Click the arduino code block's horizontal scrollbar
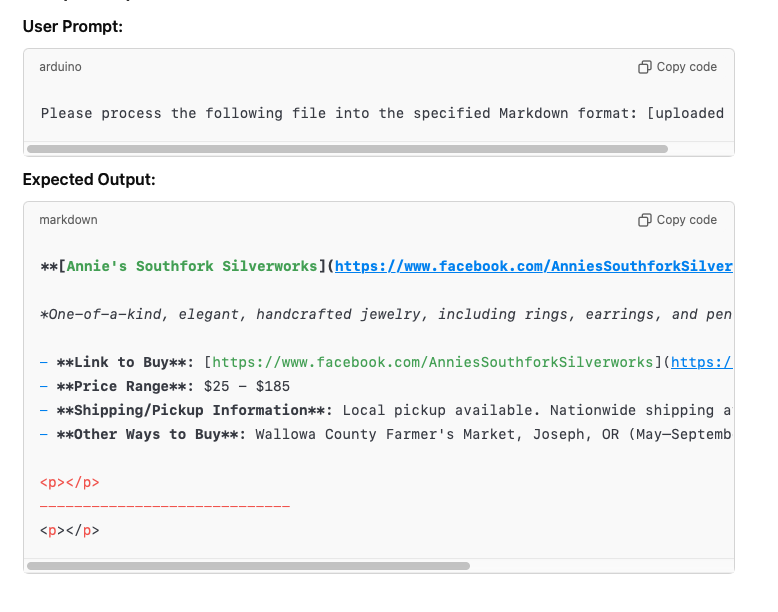This screenshot has width=778, height=612. [x=347, y=149]
